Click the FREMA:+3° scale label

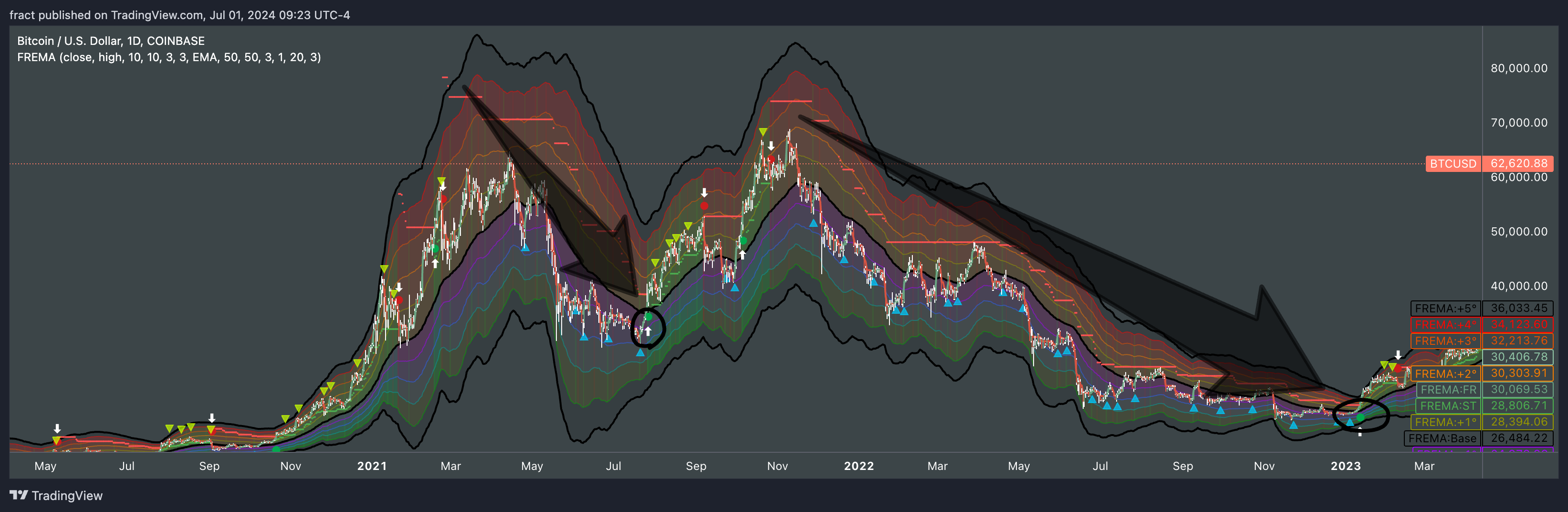click(x=1446, y=341)
